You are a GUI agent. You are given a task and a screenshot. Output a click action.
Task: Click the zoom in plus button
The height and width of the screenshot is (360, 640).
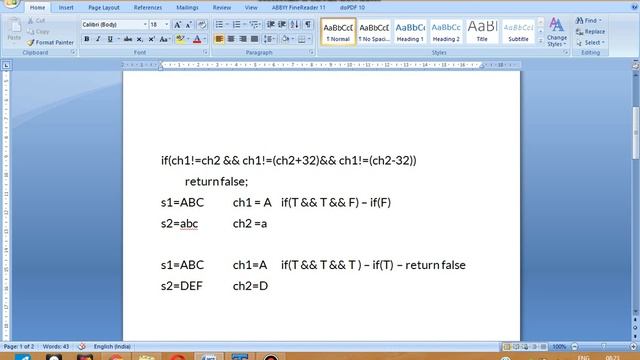click(x=634, y=347)
